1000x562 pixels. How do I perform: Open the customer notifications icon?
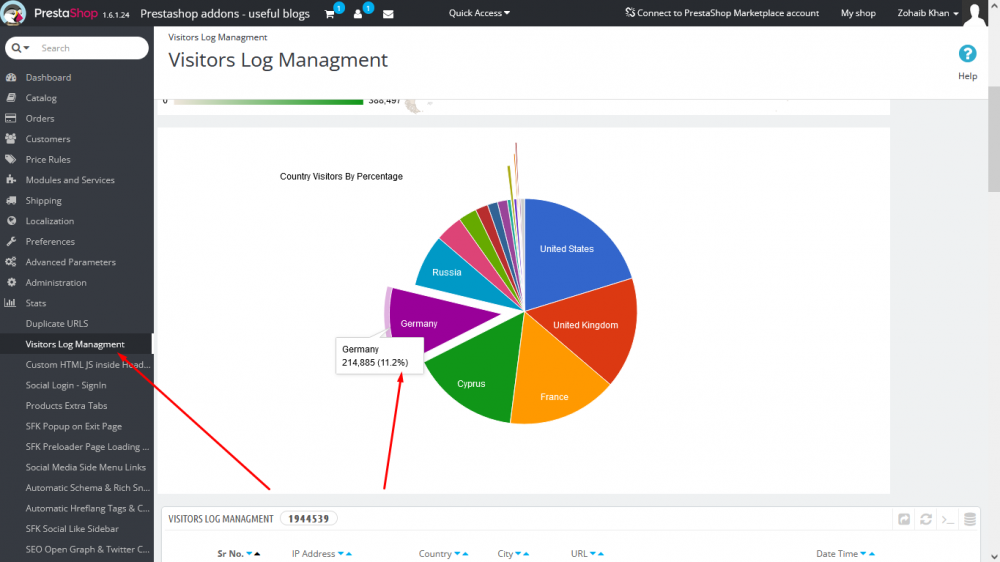(358, 13)
